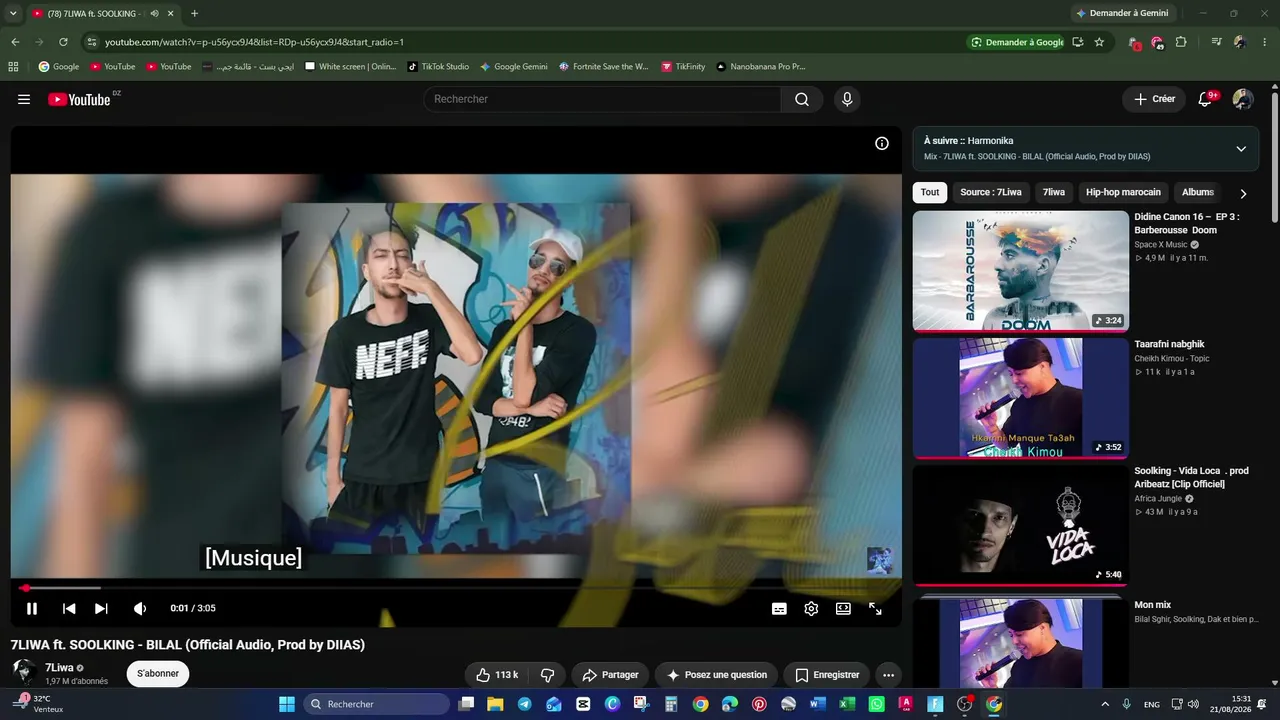Start voice search with the microphone
The image size is (1280, 720).
tap(847, 99)
